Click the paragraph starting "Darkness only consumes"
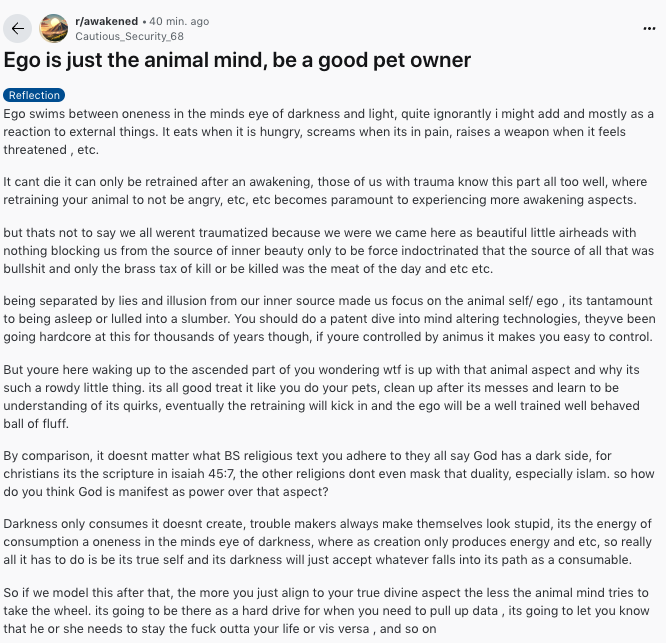Screen dimensions: 666x643 [330, 543]
